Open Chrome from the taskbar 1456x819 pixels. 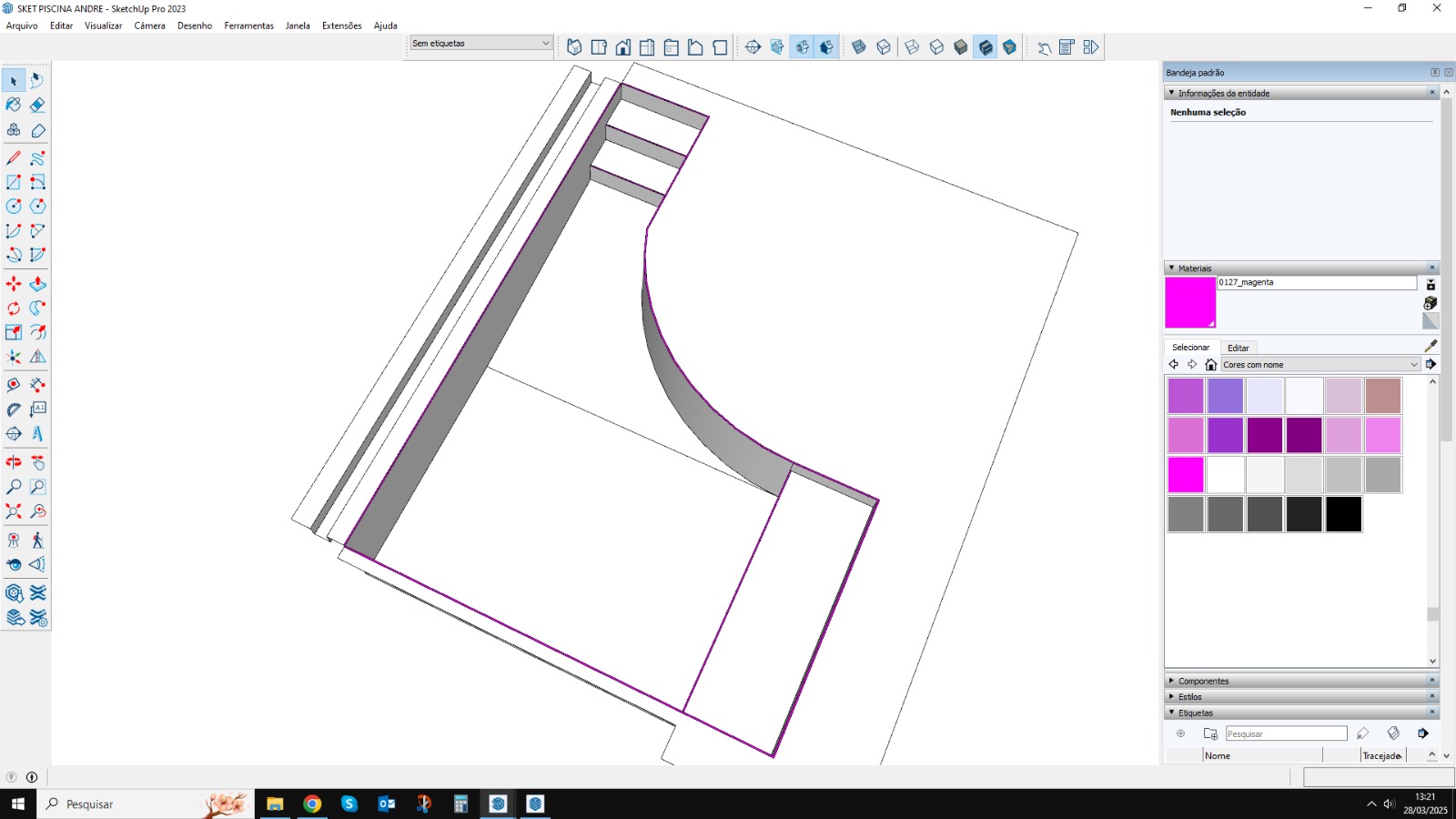pyautogui.click(x=312, y=804)
